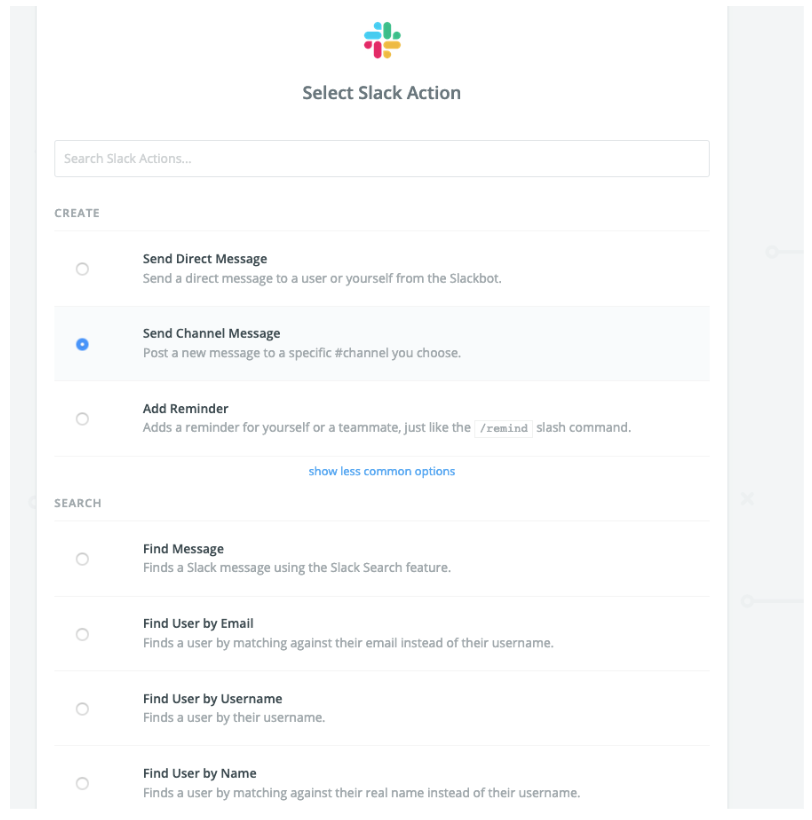The height and width of the screenshot is (820, 812).
Task: Select the Find User by Name radio button
Action: click(x=82, y=783)
